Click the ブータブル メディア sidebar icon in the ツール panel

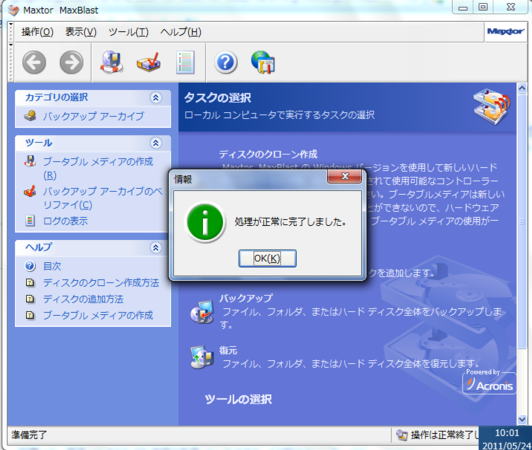30,161
